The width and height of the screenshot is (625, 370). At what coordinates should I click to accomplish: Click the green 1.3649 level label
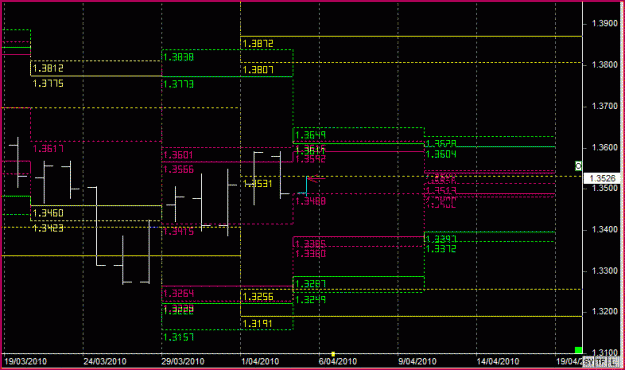coord(311,135)
